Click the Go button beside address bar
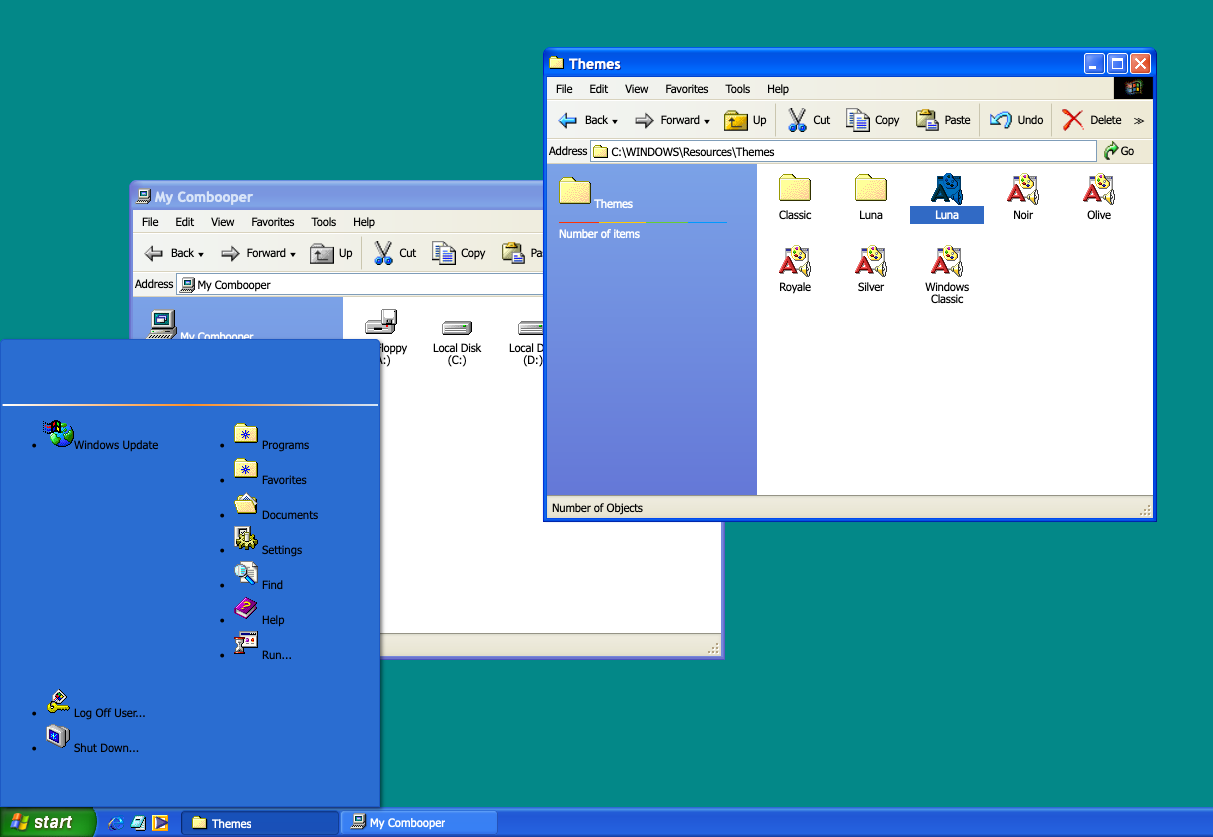Image resolution: width=1213 pixels, height=837 pixels. [x=1119, y=151]
